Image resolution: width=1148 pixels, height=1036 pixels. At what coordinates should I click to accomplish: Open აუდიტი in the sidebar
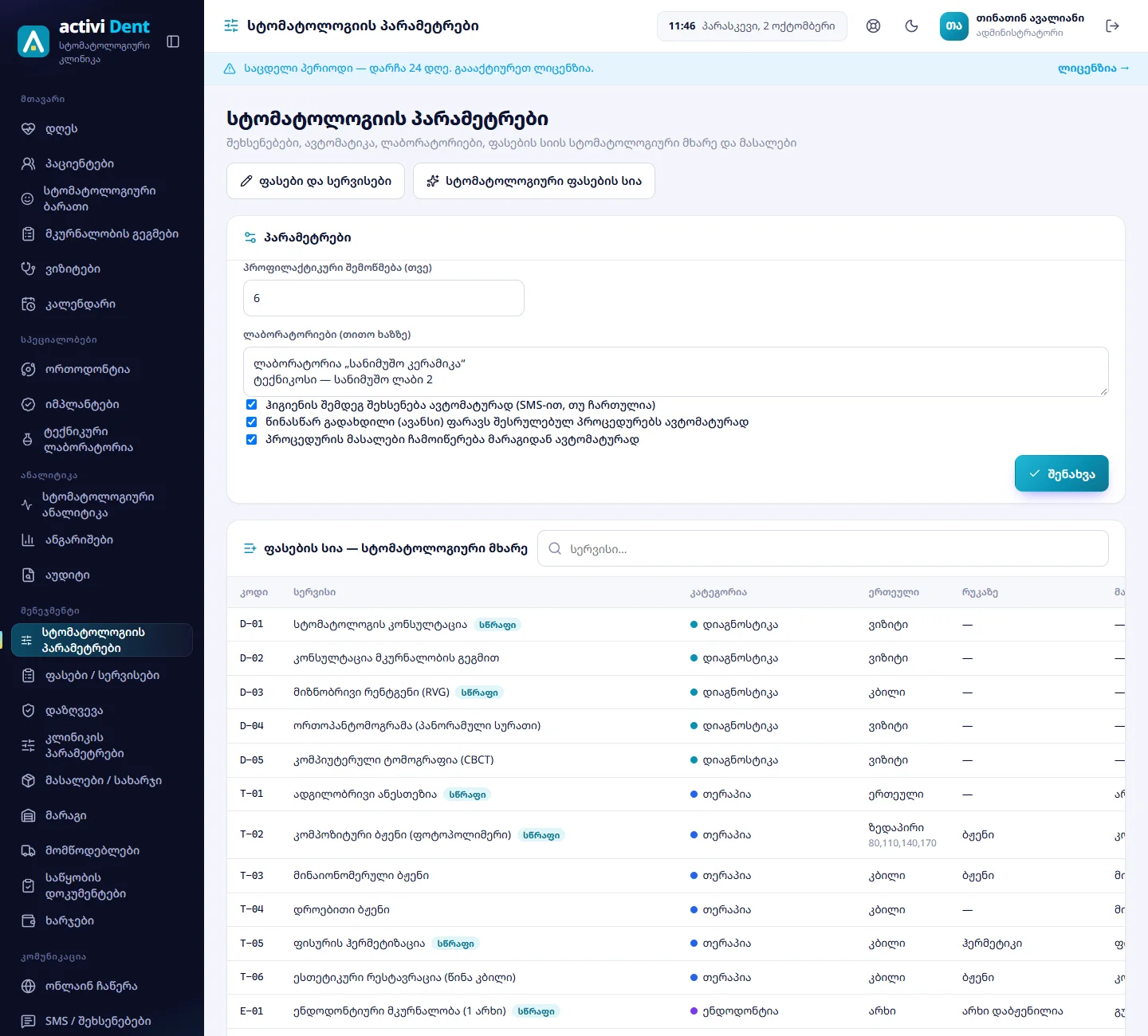coord(102,575)
